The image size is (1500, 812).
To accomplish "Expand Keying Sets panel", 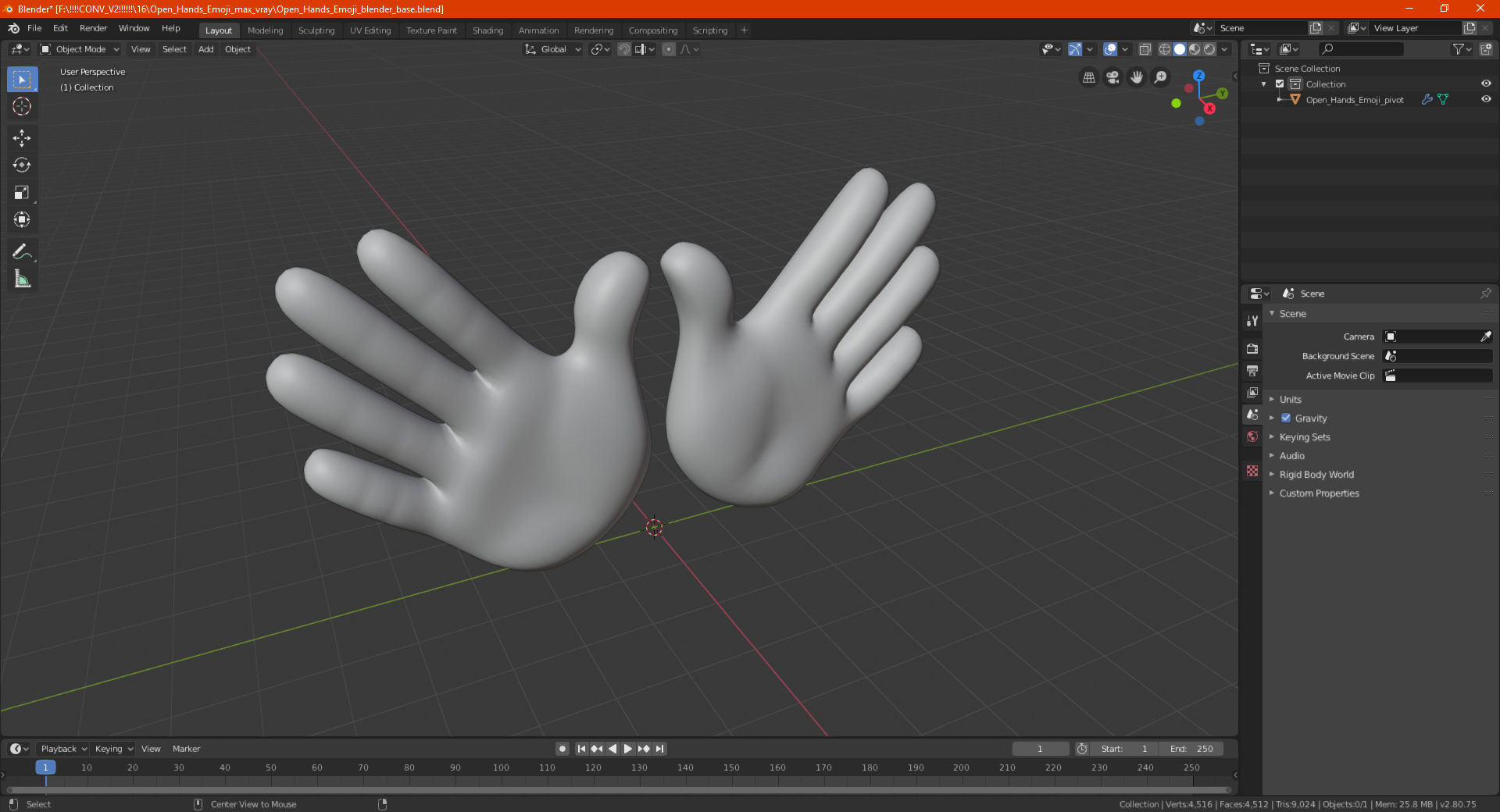I will pos(1305,436).
